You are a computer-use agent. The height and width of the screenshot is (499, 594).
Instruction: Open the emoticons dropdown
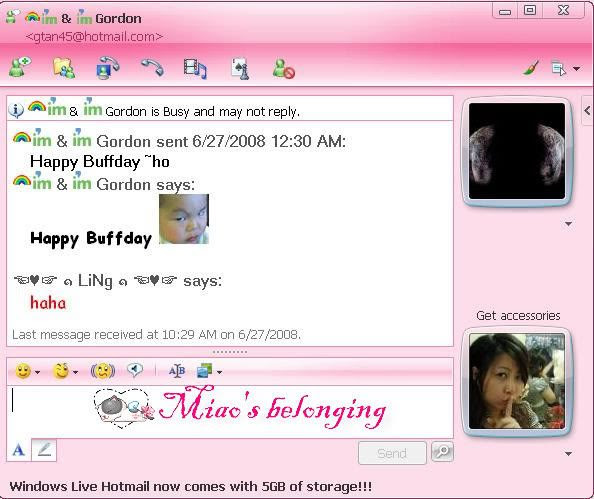tap(27, 371)
